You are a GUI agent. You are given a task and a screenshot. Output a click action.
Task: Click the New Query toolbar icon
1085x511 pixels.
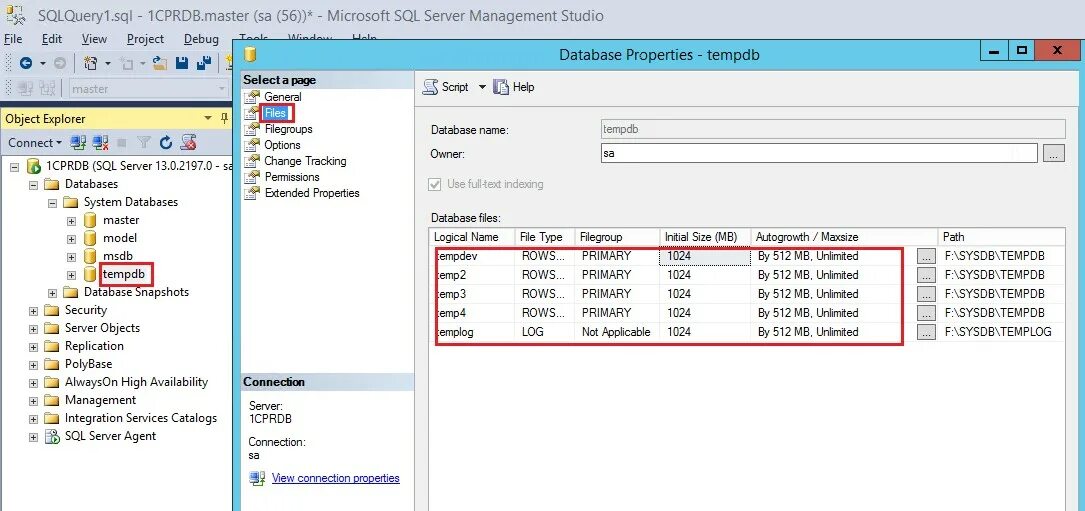coord(90,63)
